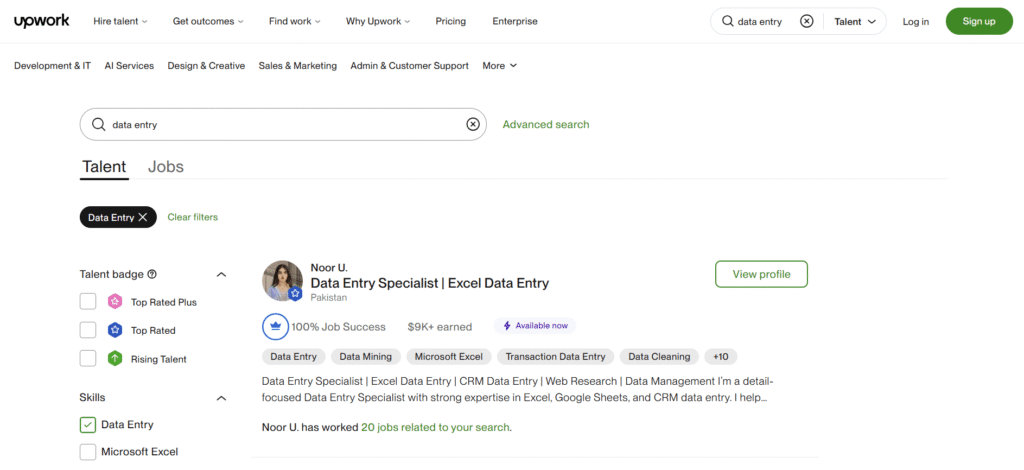Open Advanced search
The width and height of the screenshot is (1024, 470).
coord(546,124)
